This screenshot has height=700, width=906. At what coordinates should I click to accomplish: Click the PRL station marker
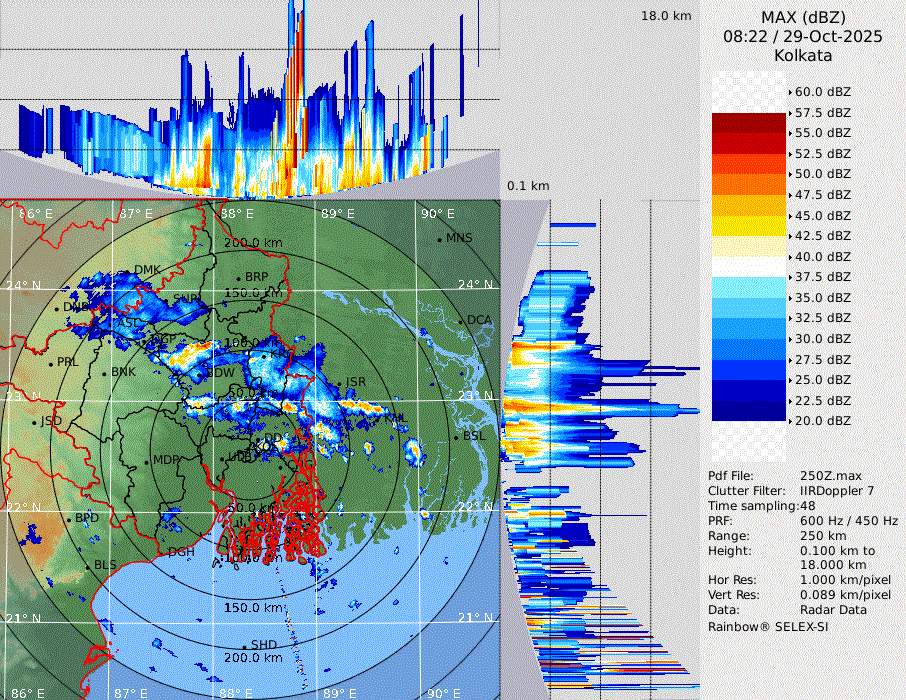point(51,363)
